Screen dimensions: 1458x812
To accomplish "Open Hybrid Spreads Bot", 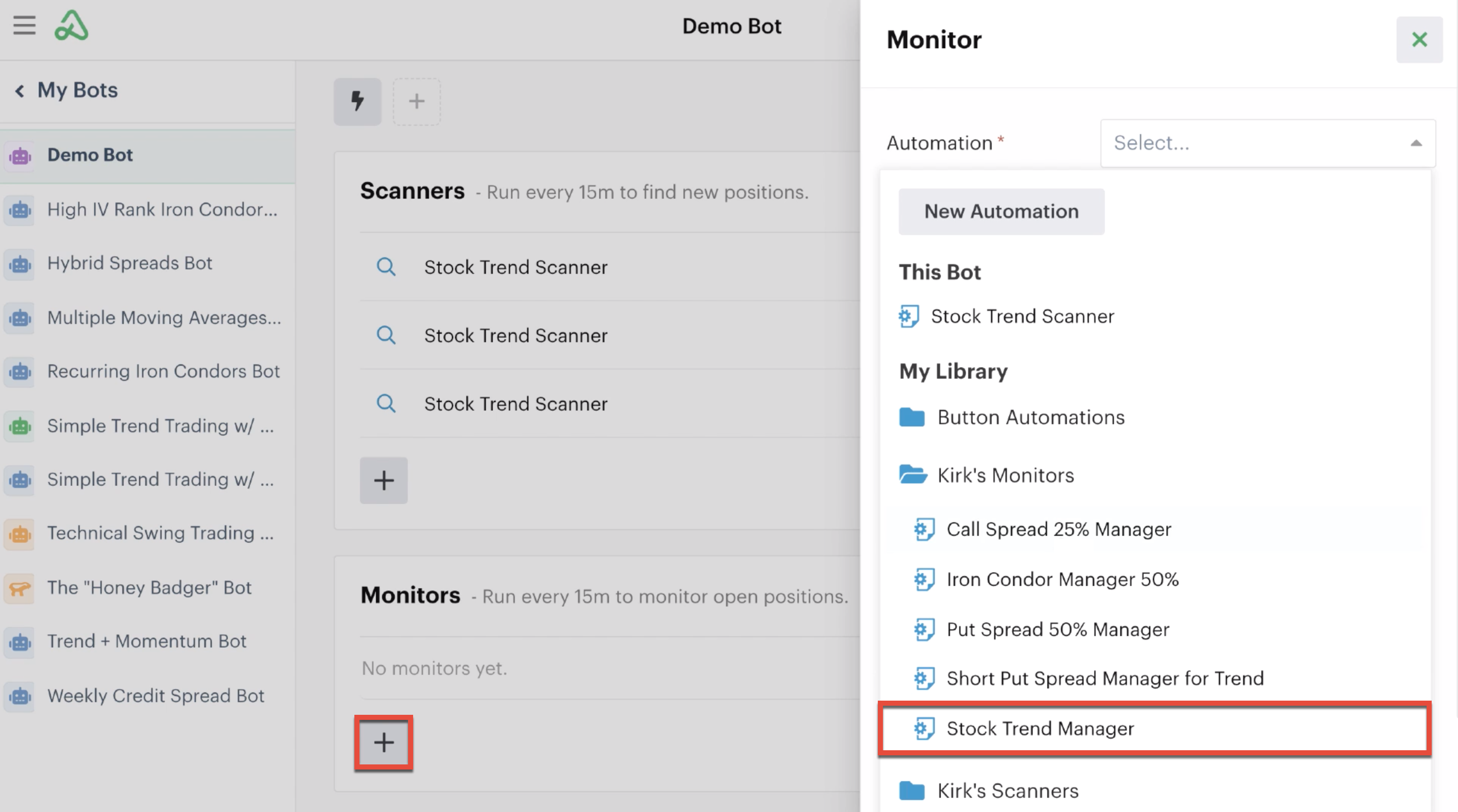I will (147, 264).
